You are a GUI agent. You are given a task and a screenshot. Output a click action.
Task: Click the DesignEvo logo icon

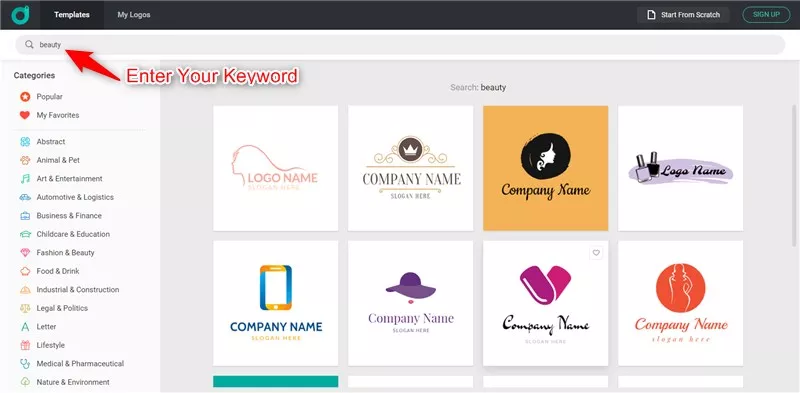(x=20, y=15)
